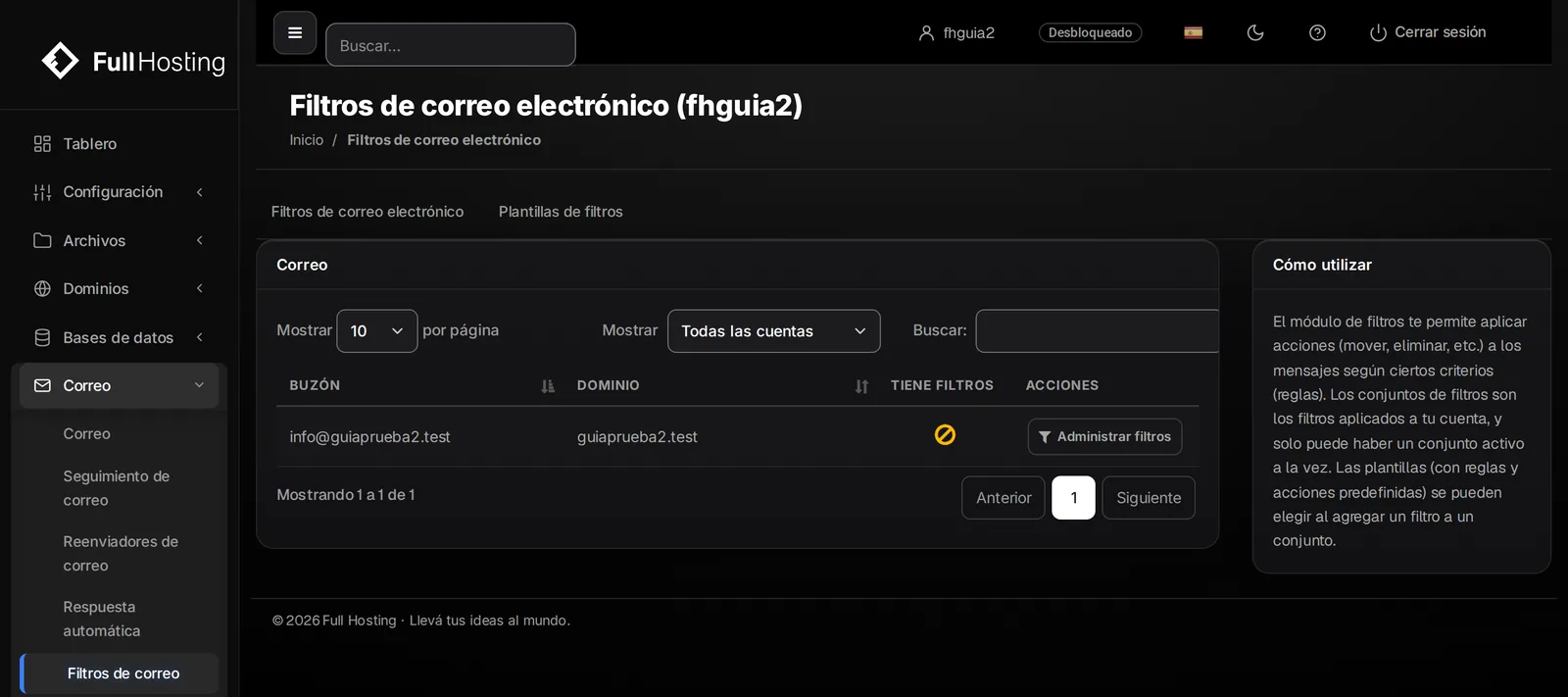Expand the Configuración sidebar section
The image size is (1568, 697).
click(120, 192)
